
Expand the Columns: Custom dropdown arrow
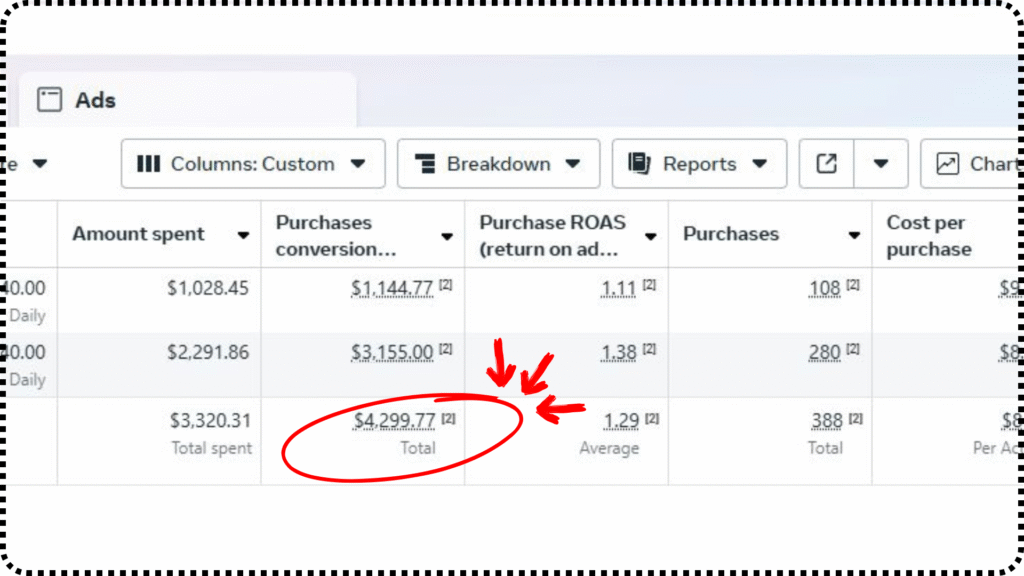click(x=358, y=164)
